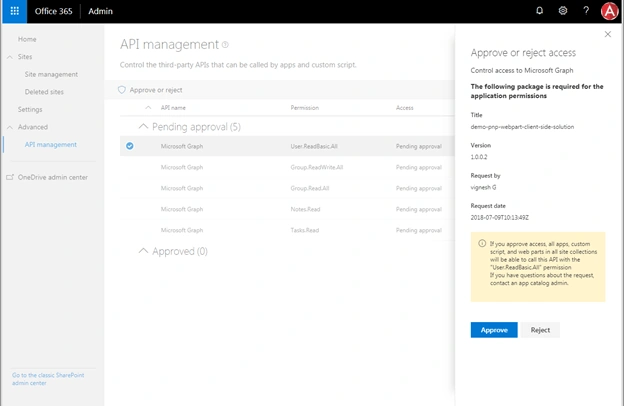Click the Office 365 header text

point(53,11)
